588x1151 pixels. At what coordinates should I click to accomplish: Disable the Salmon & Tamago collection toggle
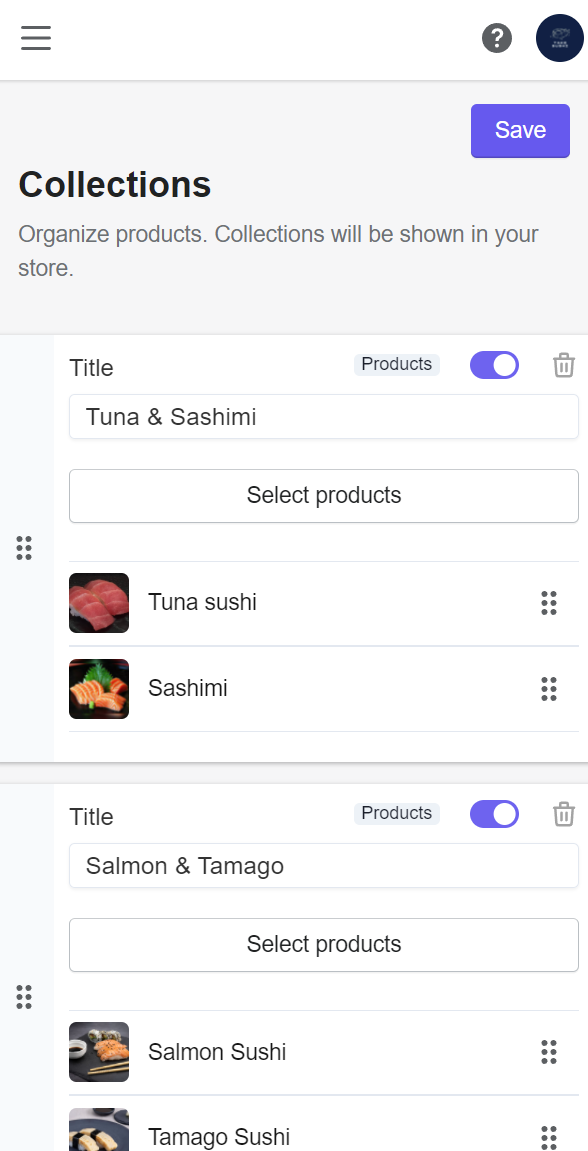[494, 814]
